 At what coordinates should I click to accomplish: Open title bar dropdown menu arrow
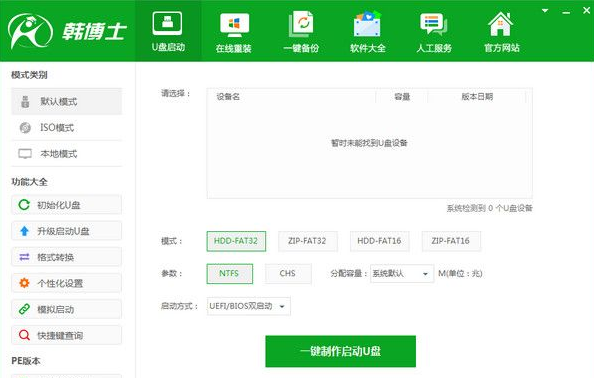point(545,11)
